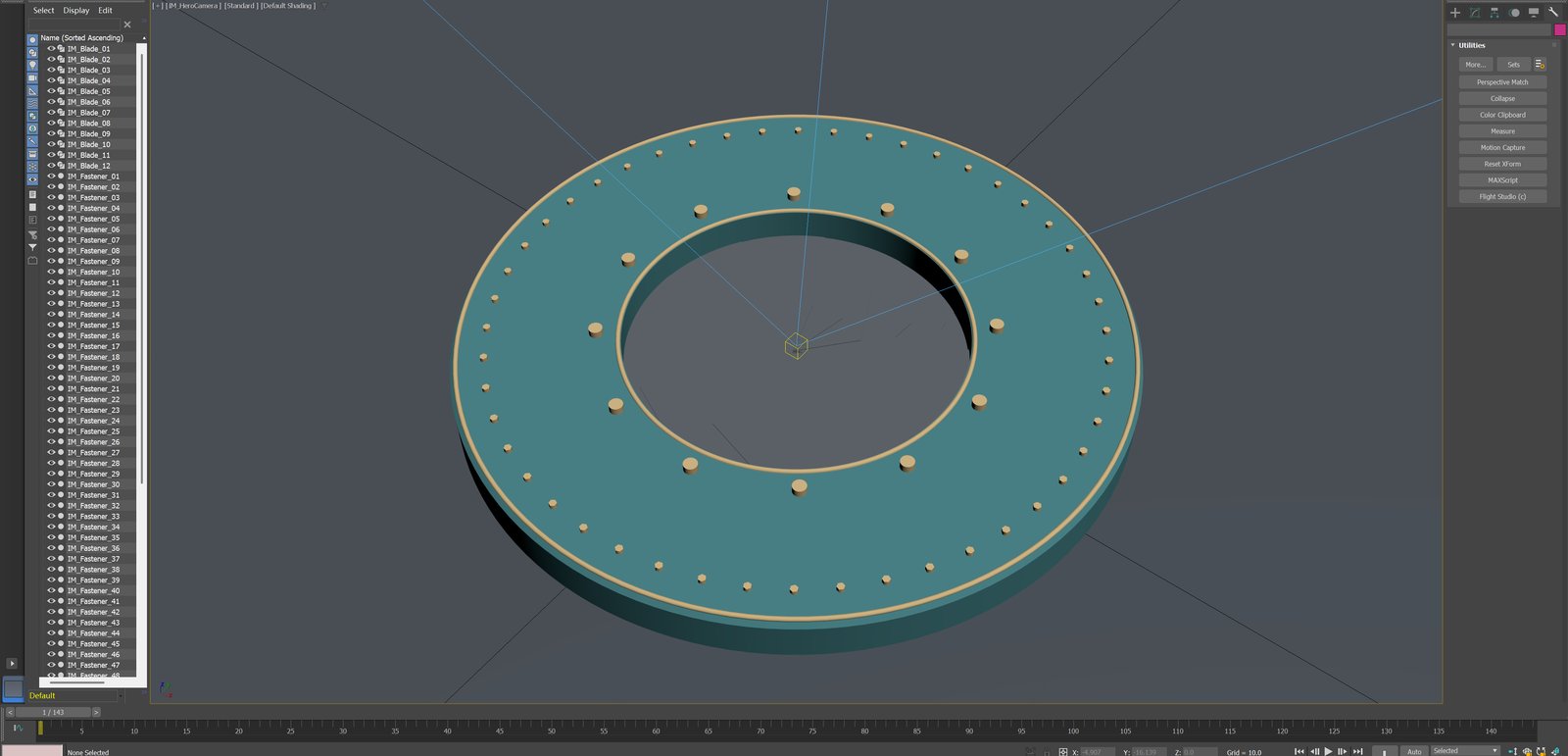
Task: Toggle Display Helpers filter in Scene Explorer
Action: click(x=32, y=91)
